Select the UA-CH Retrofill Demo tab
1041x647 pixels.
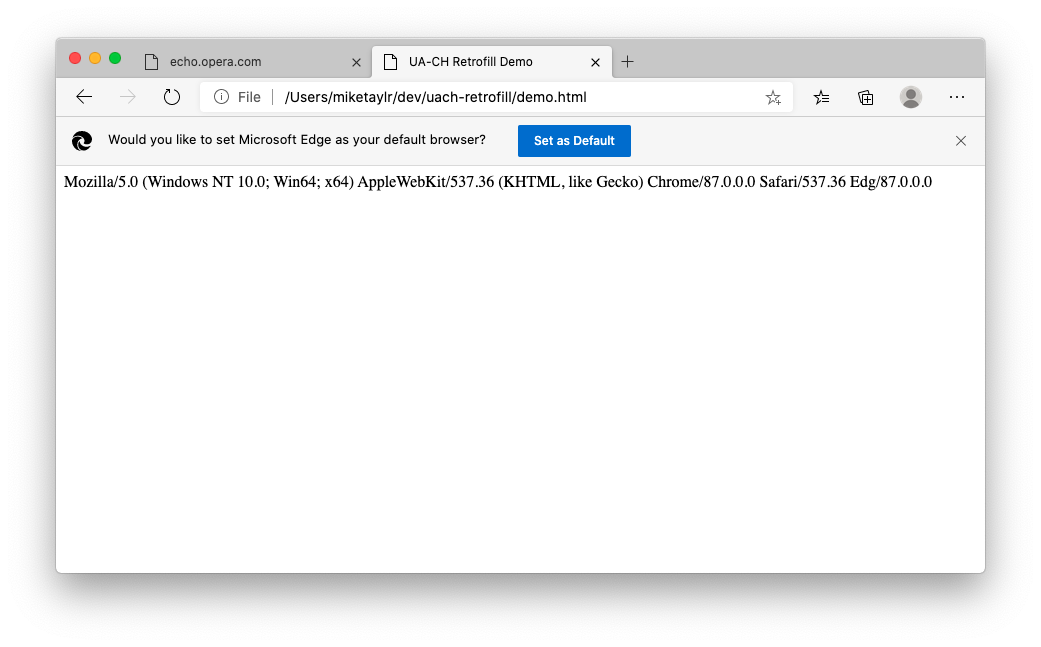click(x=480, y=61)
